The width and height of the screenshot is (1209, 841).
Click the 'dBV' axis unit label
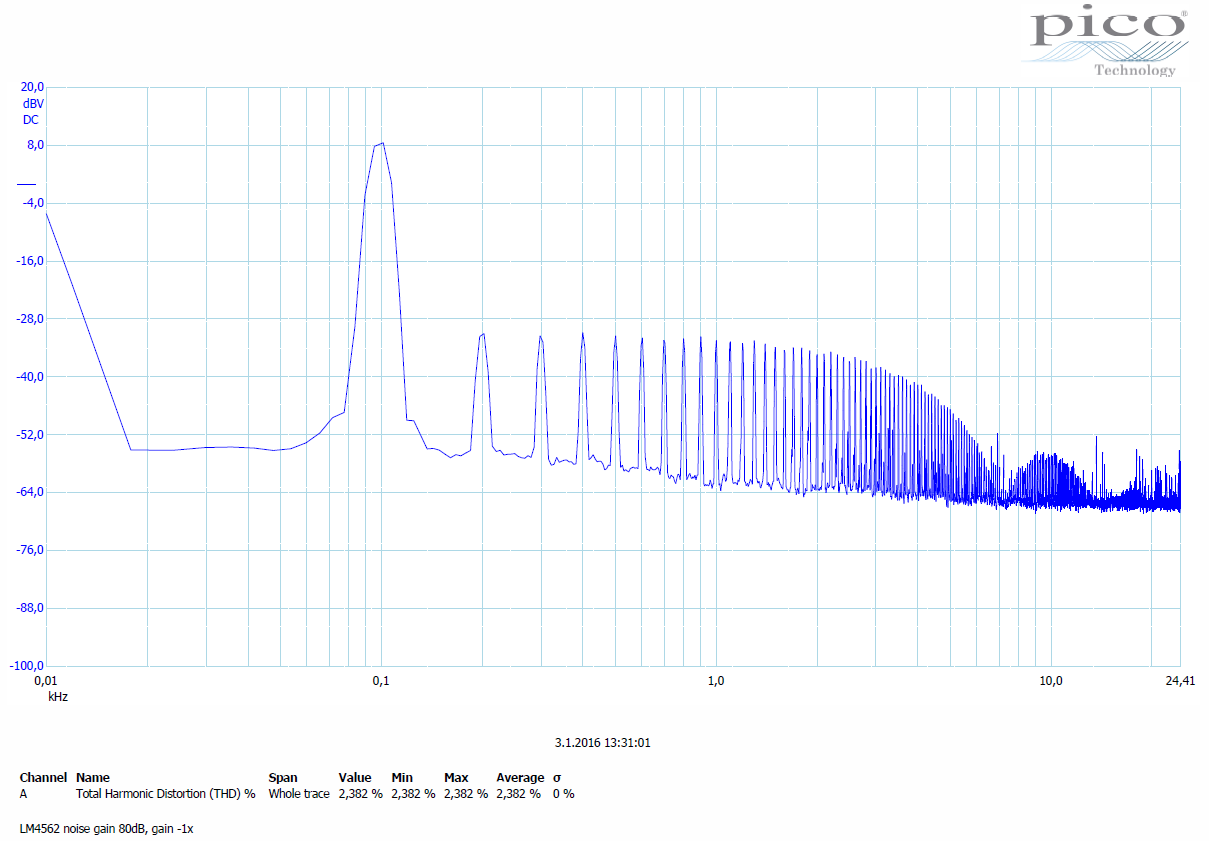(32, 103)
